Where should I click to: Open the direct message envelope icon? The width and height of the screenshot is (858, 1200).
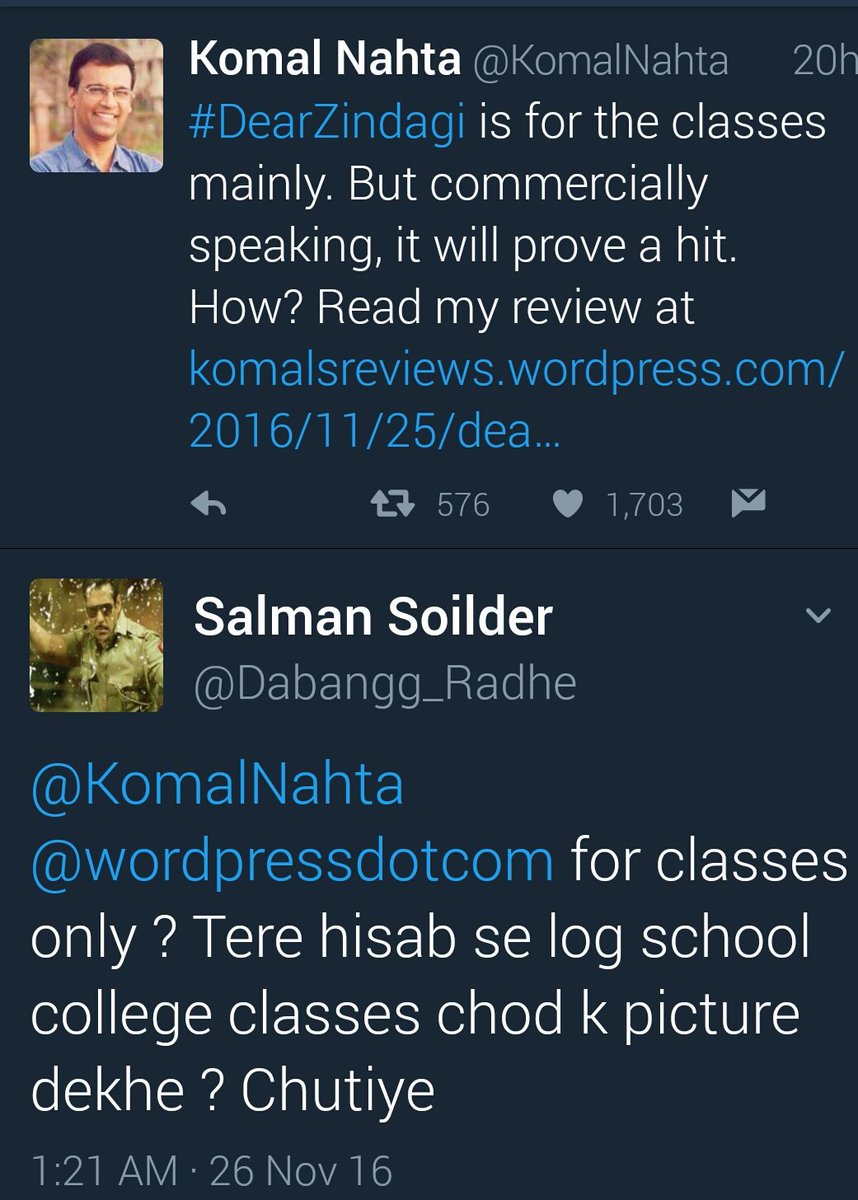pos(748,505)
